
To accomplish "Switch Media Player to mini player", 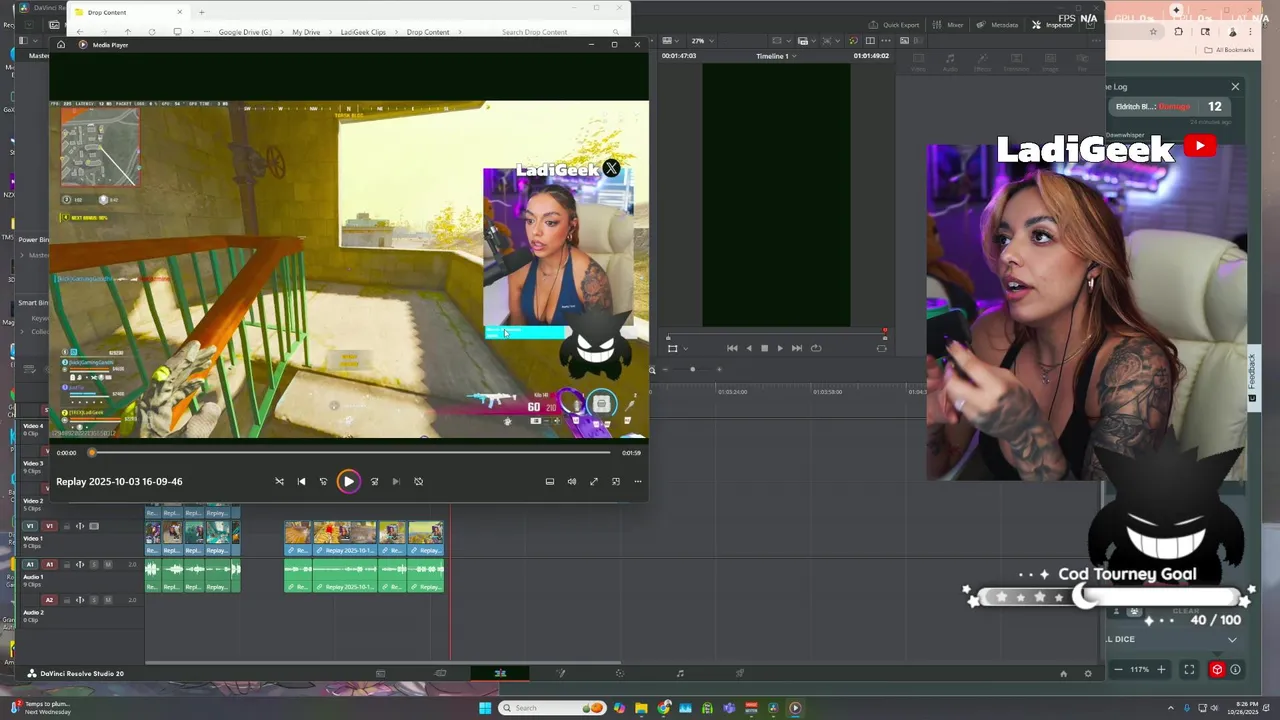I will [x=615, y=481].
